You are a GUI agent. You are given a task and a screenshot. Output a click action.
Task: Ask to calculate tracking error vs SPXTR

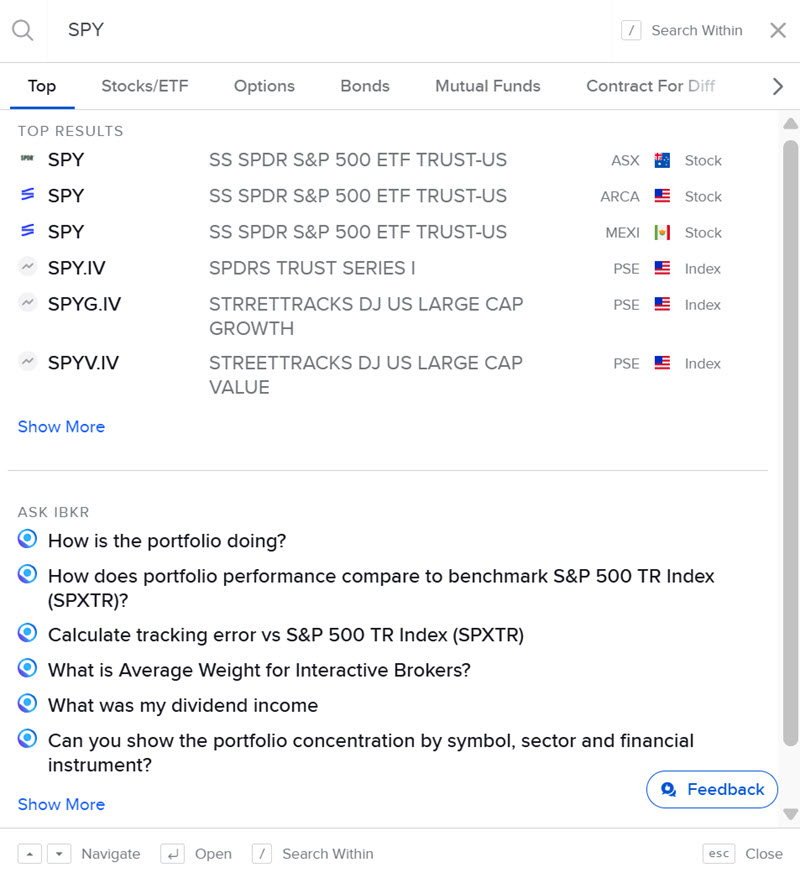(x=286, y=635)
